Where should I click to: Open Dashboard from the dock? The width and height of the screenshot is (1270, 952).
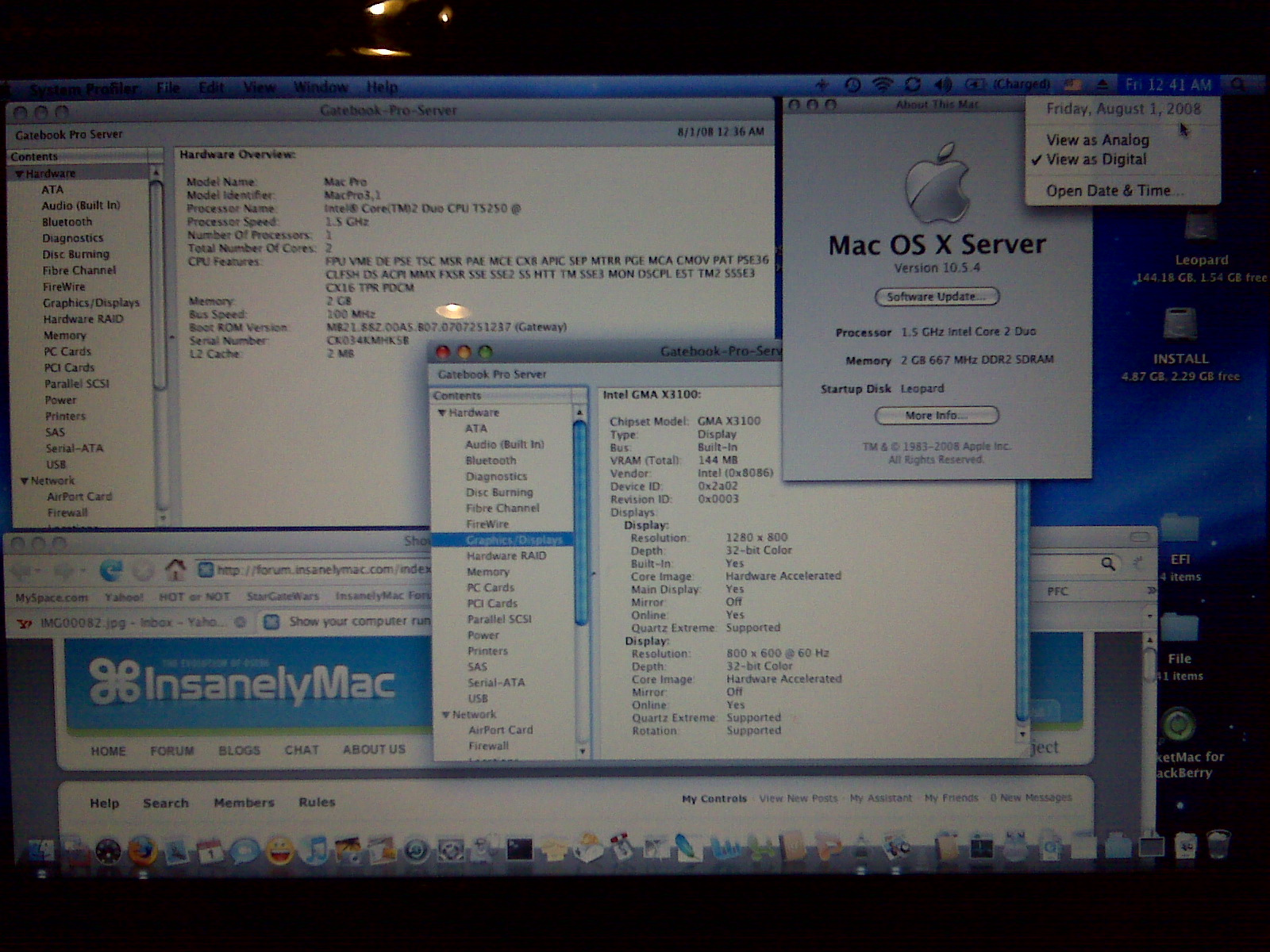(108, 851)
